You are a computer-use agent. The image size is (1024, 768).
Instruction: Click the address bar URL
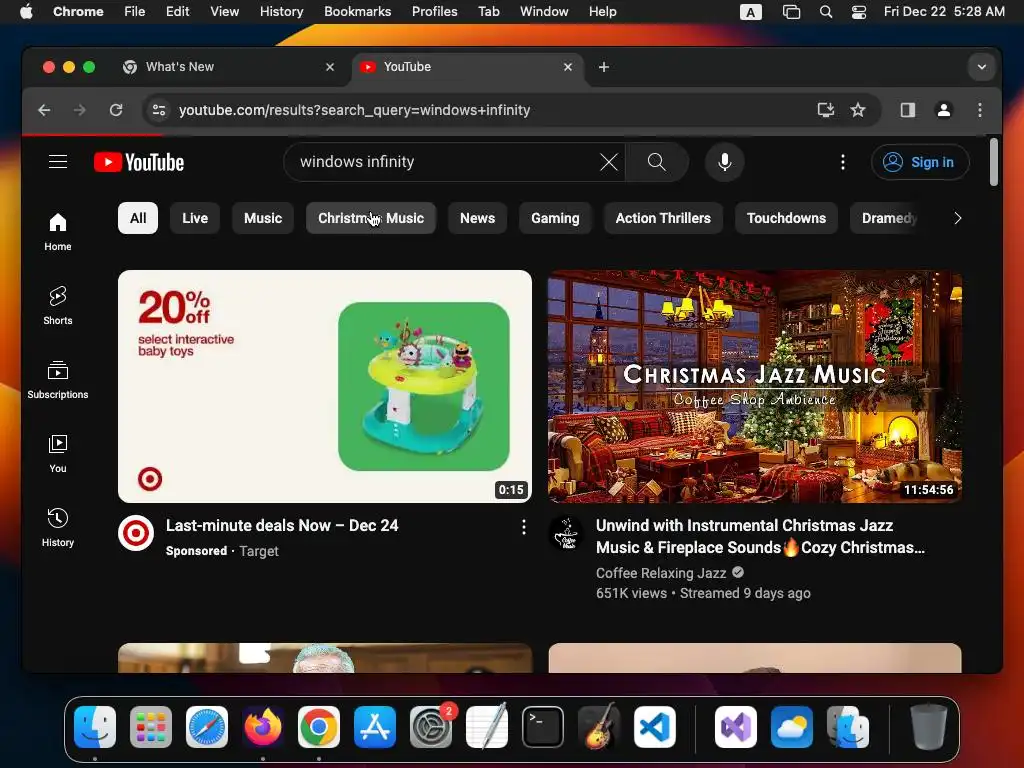tap(355, 110)
